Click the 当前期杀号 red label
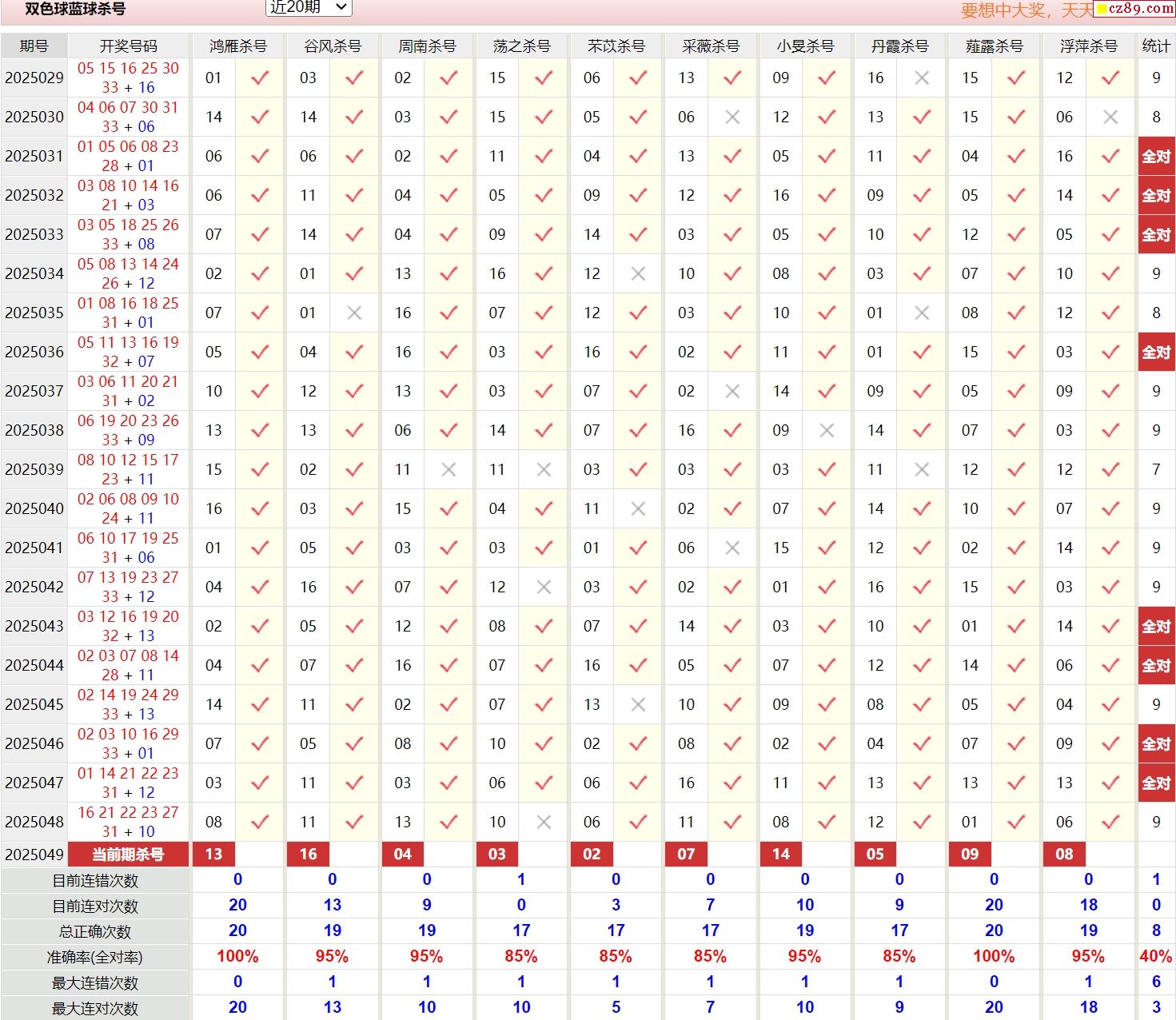Viewport: 1176px width, 1020px height. [x=129, y=855]
